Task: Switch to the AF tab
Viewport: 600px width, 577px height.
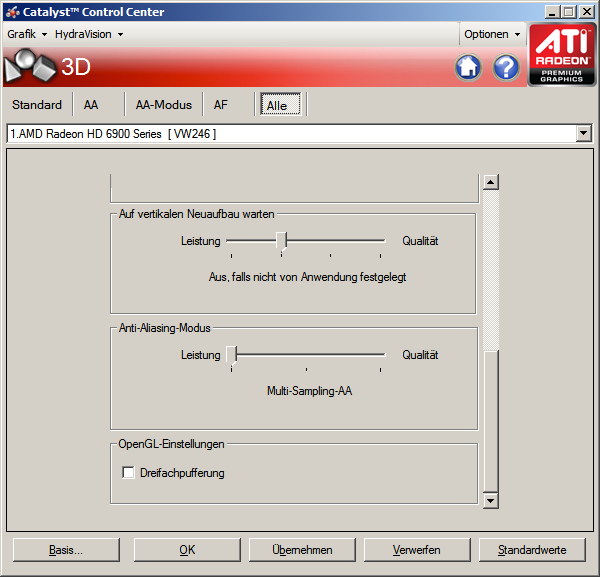Action: [221, 104]
